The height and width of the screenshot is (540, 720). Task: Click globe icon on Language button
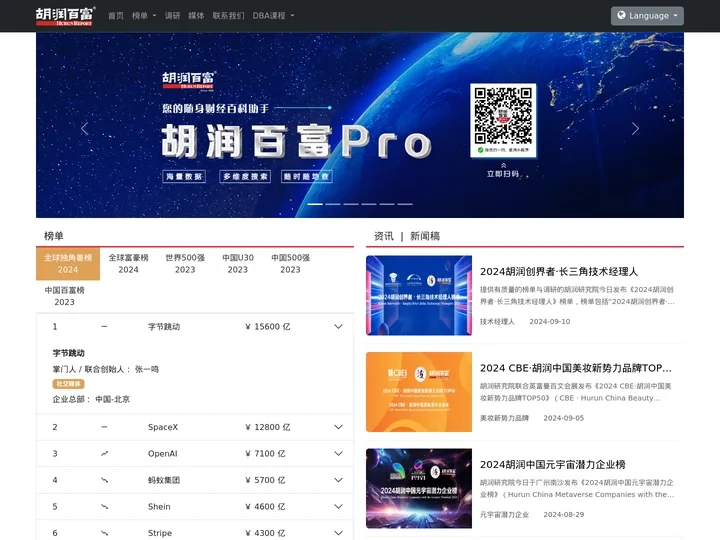621,15
